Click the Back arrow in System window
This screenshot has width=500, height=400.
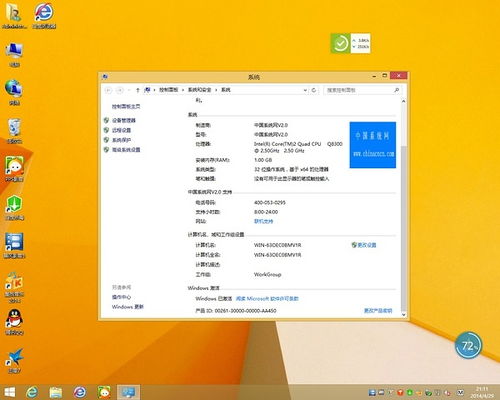coord(108,90)
